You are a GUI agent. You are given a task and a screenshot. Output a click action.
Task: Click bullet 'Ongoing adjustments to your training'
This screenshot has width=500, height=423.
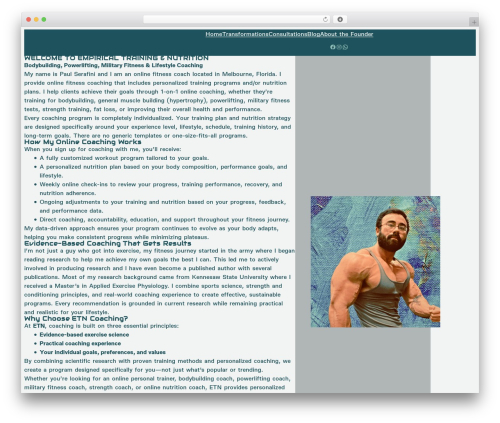click(163, 206)
